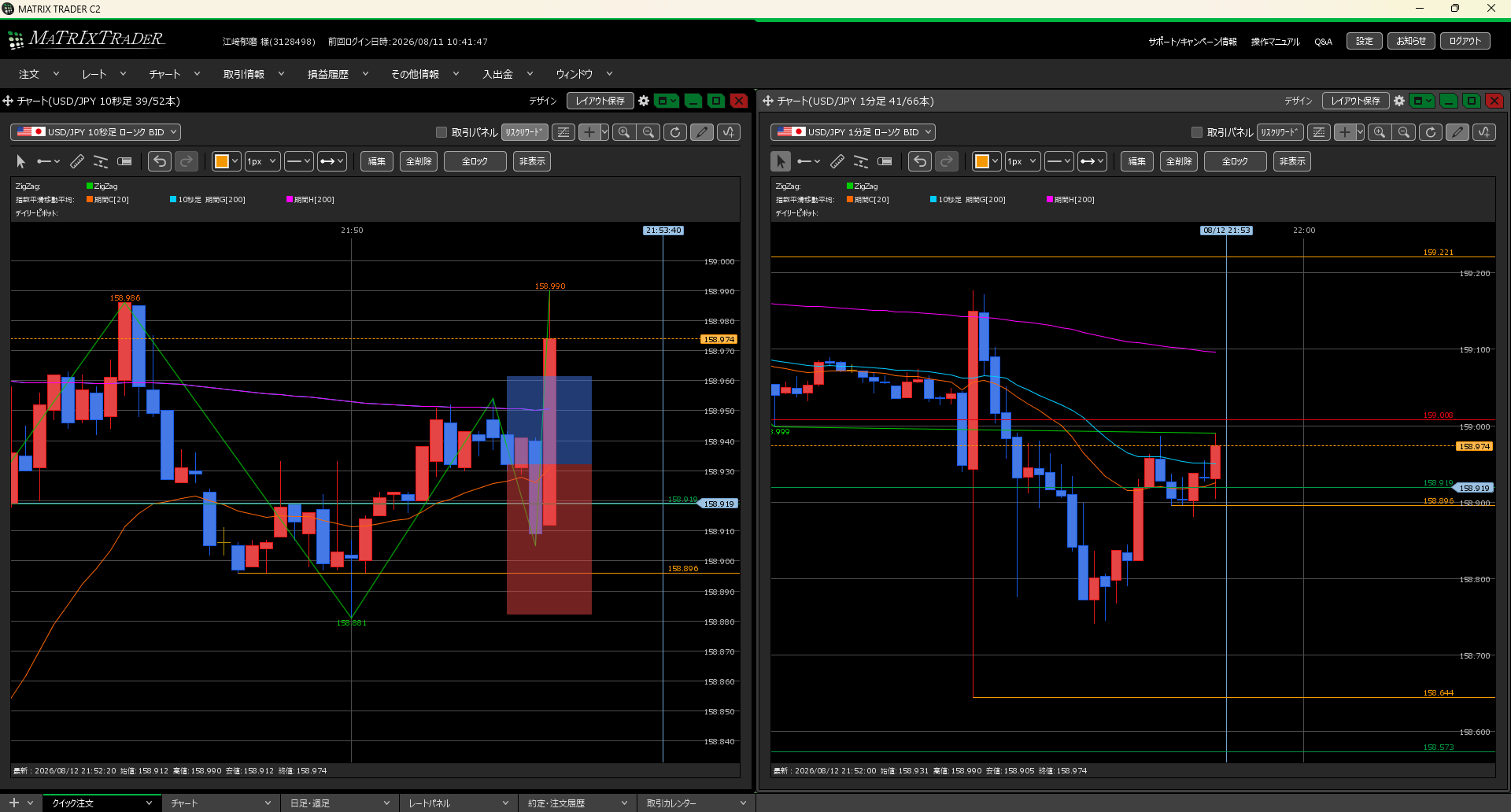Redo drawing in the 10秒足 chart

(187, 161)
